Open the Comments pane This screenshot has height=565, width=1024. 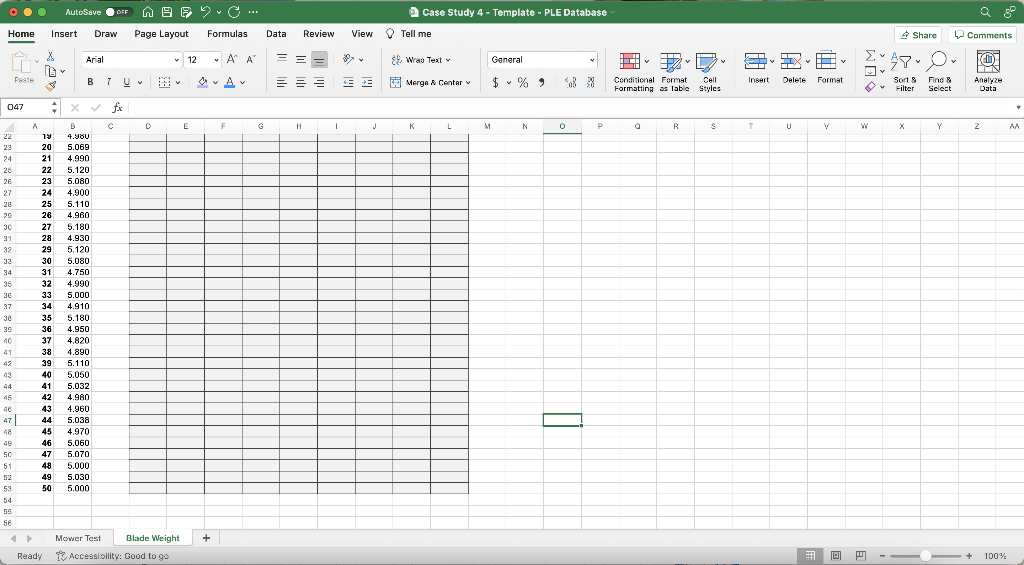[983, 35]
